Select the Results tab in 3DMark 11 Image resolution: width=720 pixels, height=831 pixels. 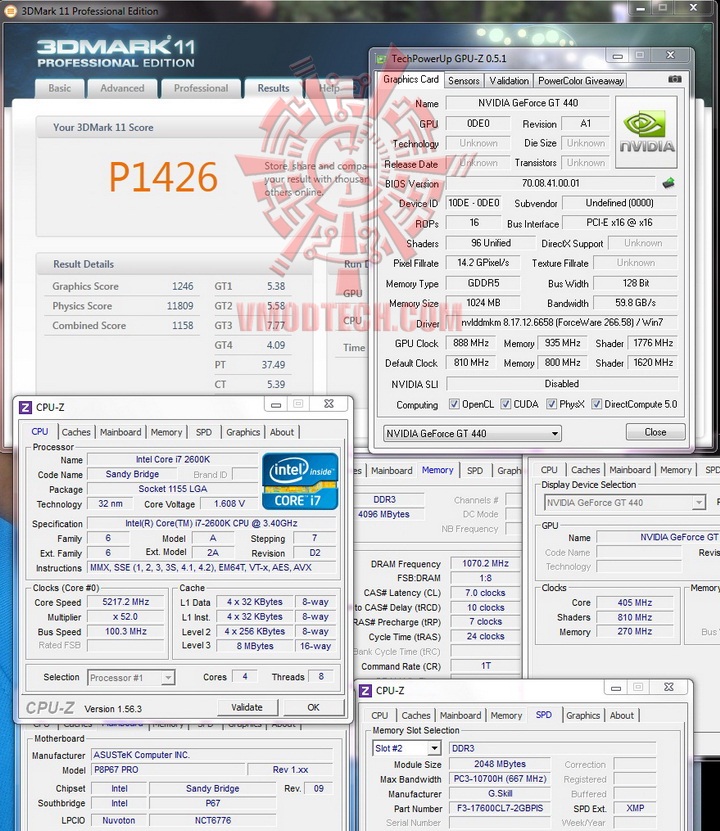click(273, 89)
